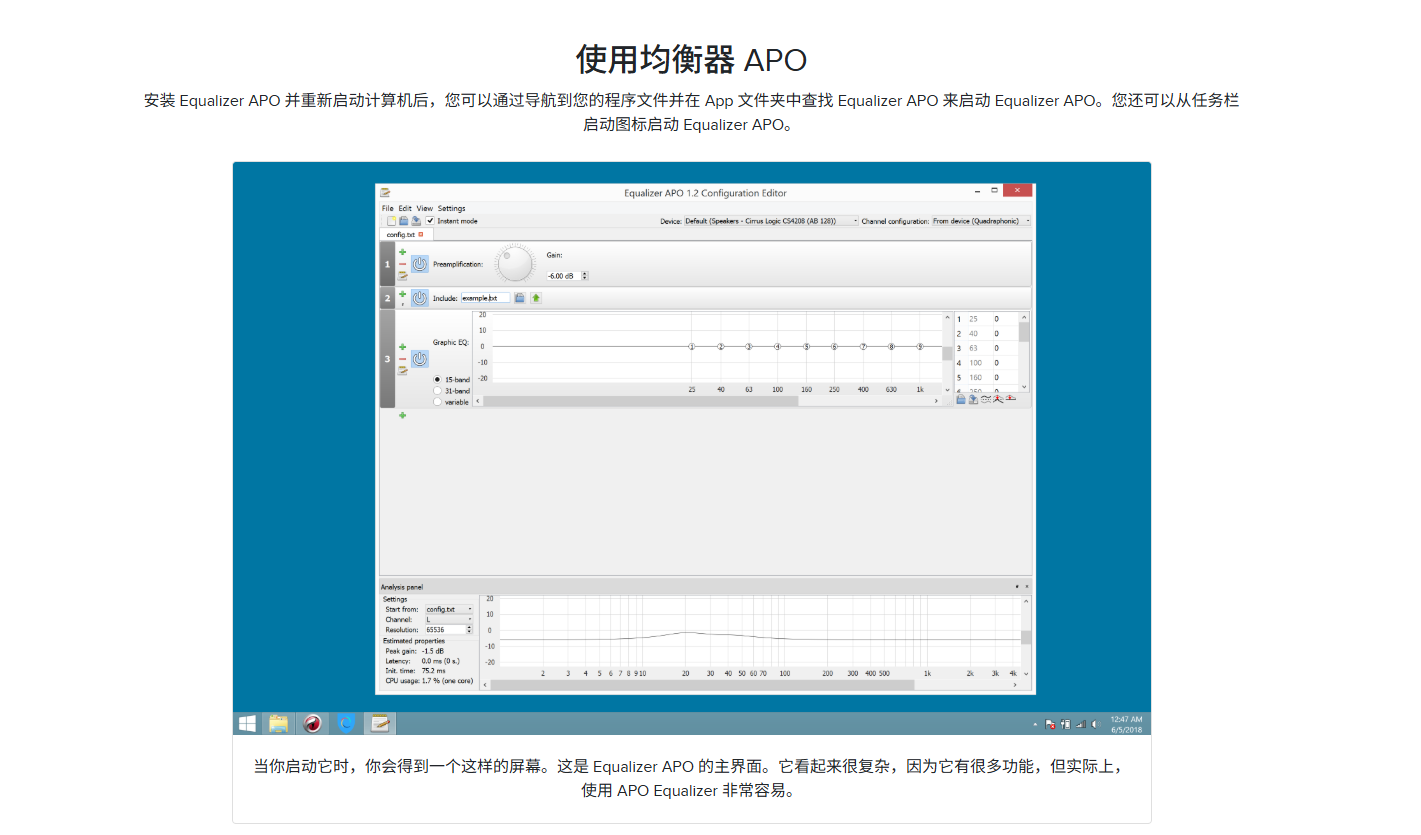Open the File menu

pyautogui.click(x=388, y=208)
